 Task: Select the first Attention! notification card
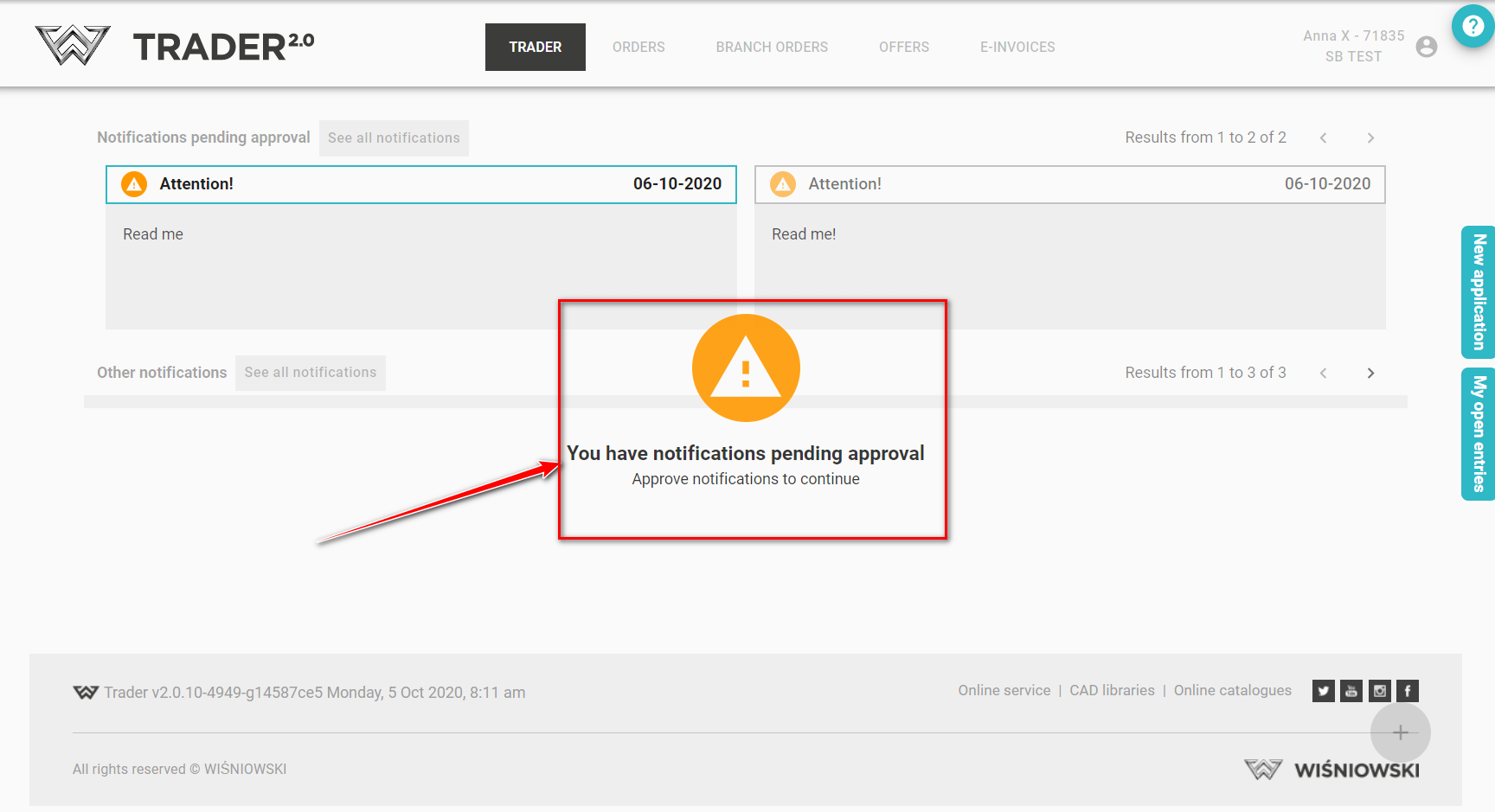coord(420,184)
